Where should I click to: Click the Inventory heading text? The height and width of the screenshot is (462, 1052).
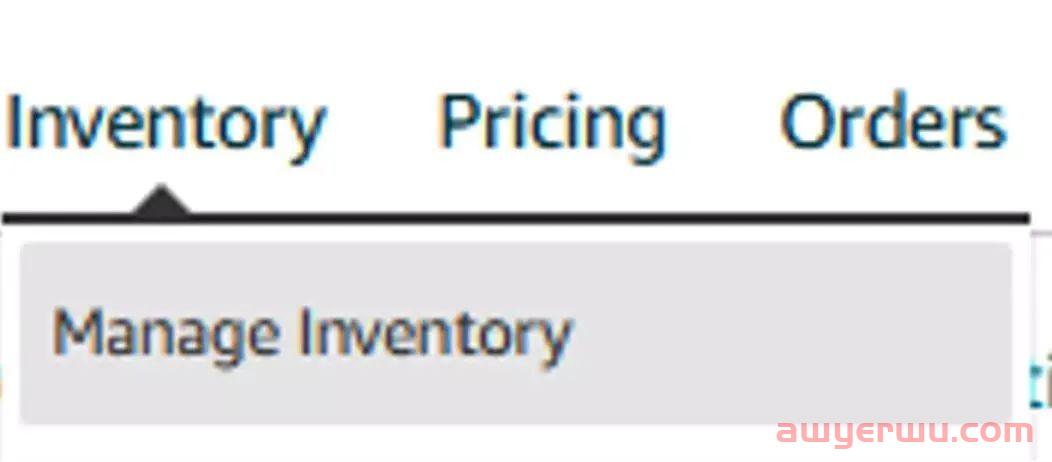(x=165, y=125)
